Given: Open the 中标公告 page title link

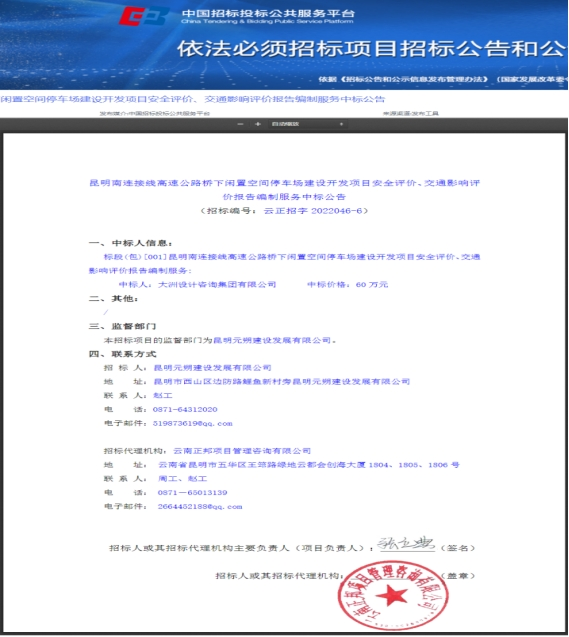Looking at the screenshot, I should click(x=193, y=99).
